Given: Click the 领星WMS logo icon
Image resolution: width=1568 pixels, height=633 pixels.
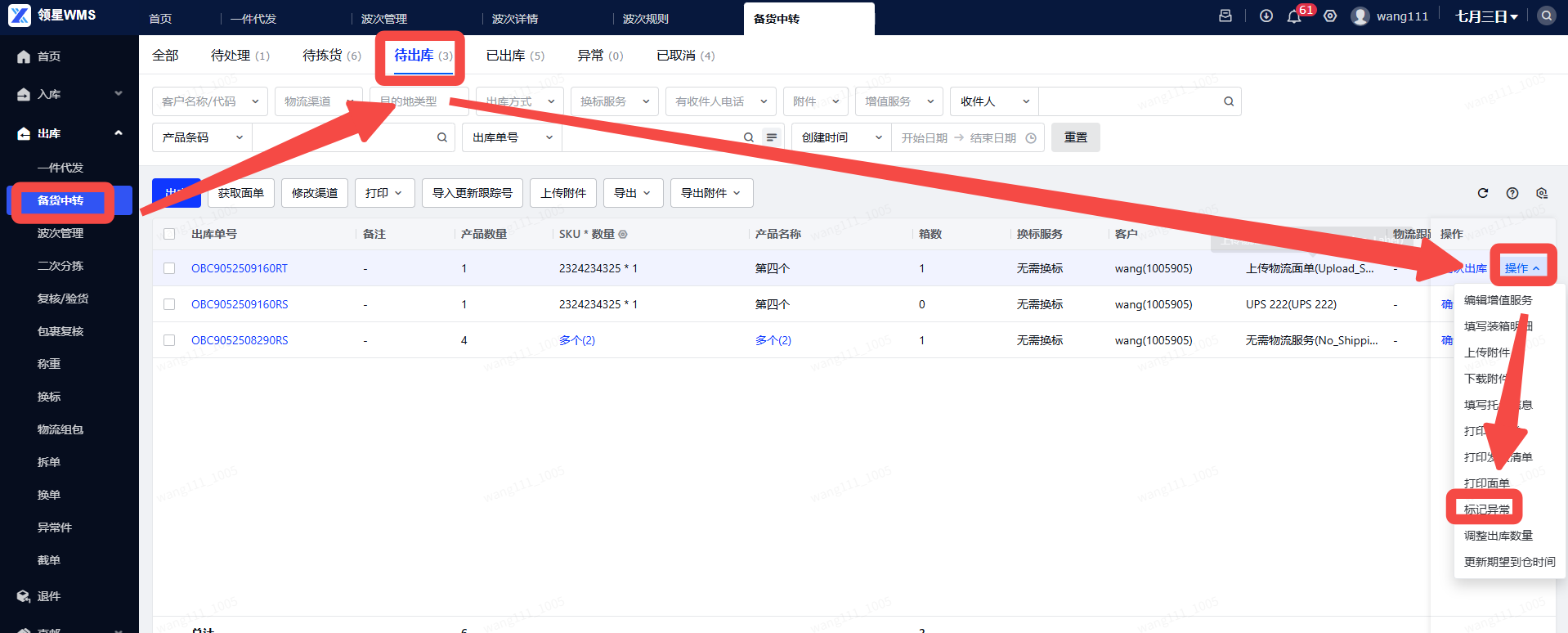Looking at the screenshot, I should click(20, 16).
